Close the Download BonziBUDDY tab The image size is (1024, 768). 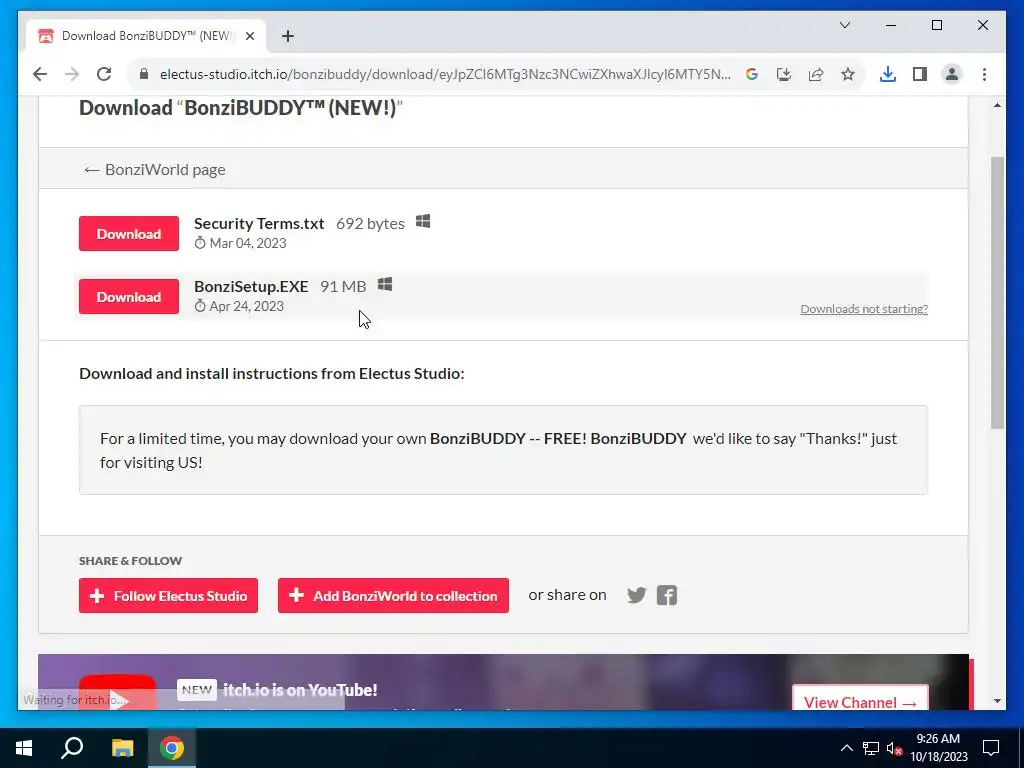(x=249, y=36)
